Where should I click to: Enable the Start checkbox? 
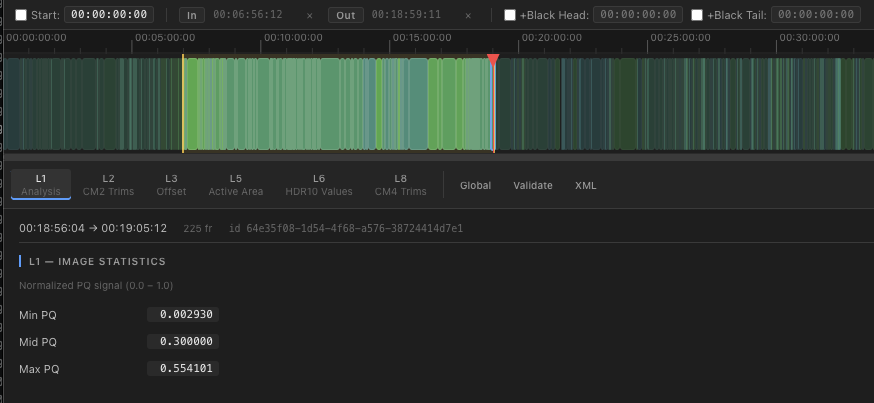pos(21,15)
